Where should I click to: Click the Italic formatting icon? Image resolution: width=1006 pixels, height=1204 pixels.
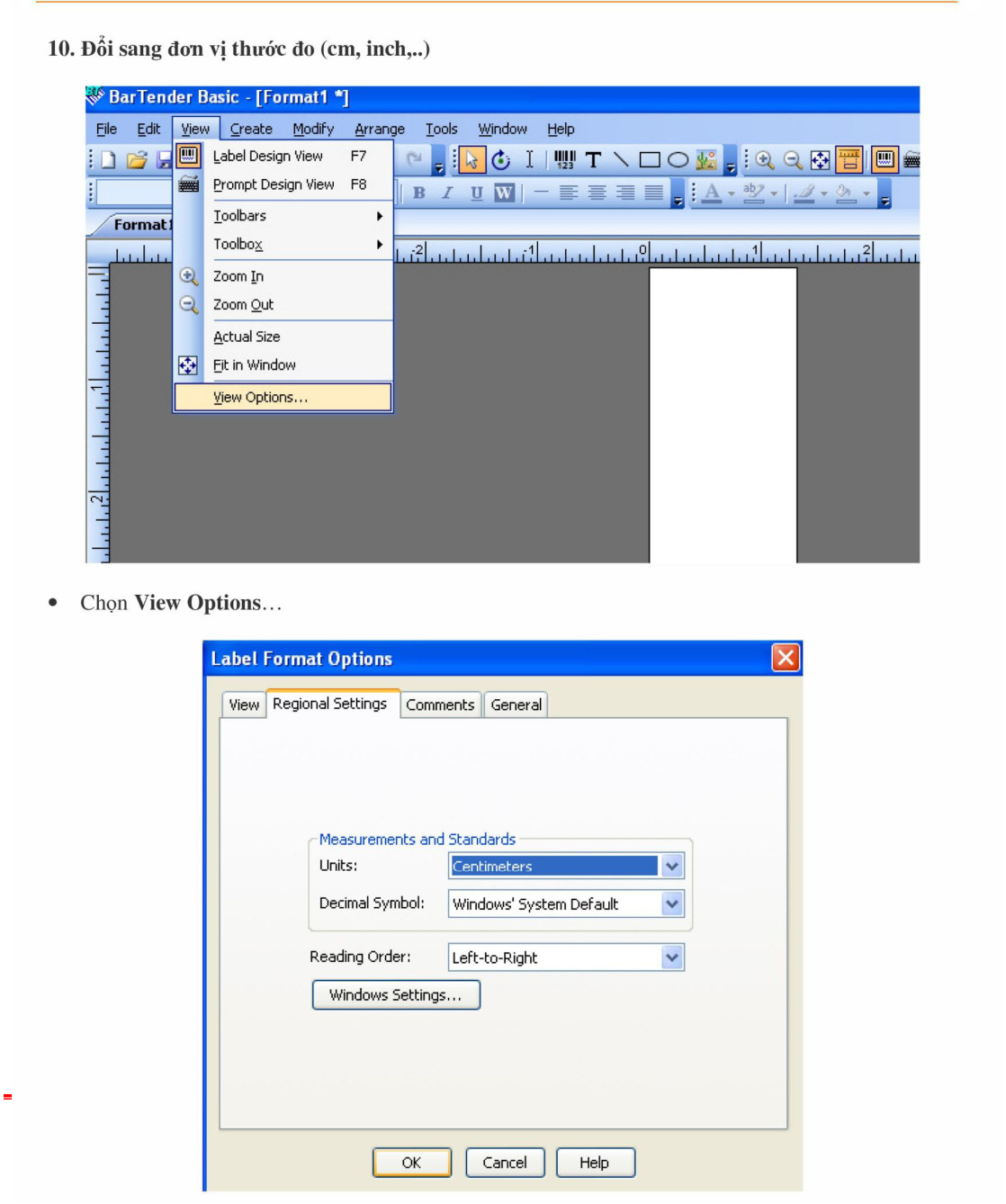pos(447,193)
